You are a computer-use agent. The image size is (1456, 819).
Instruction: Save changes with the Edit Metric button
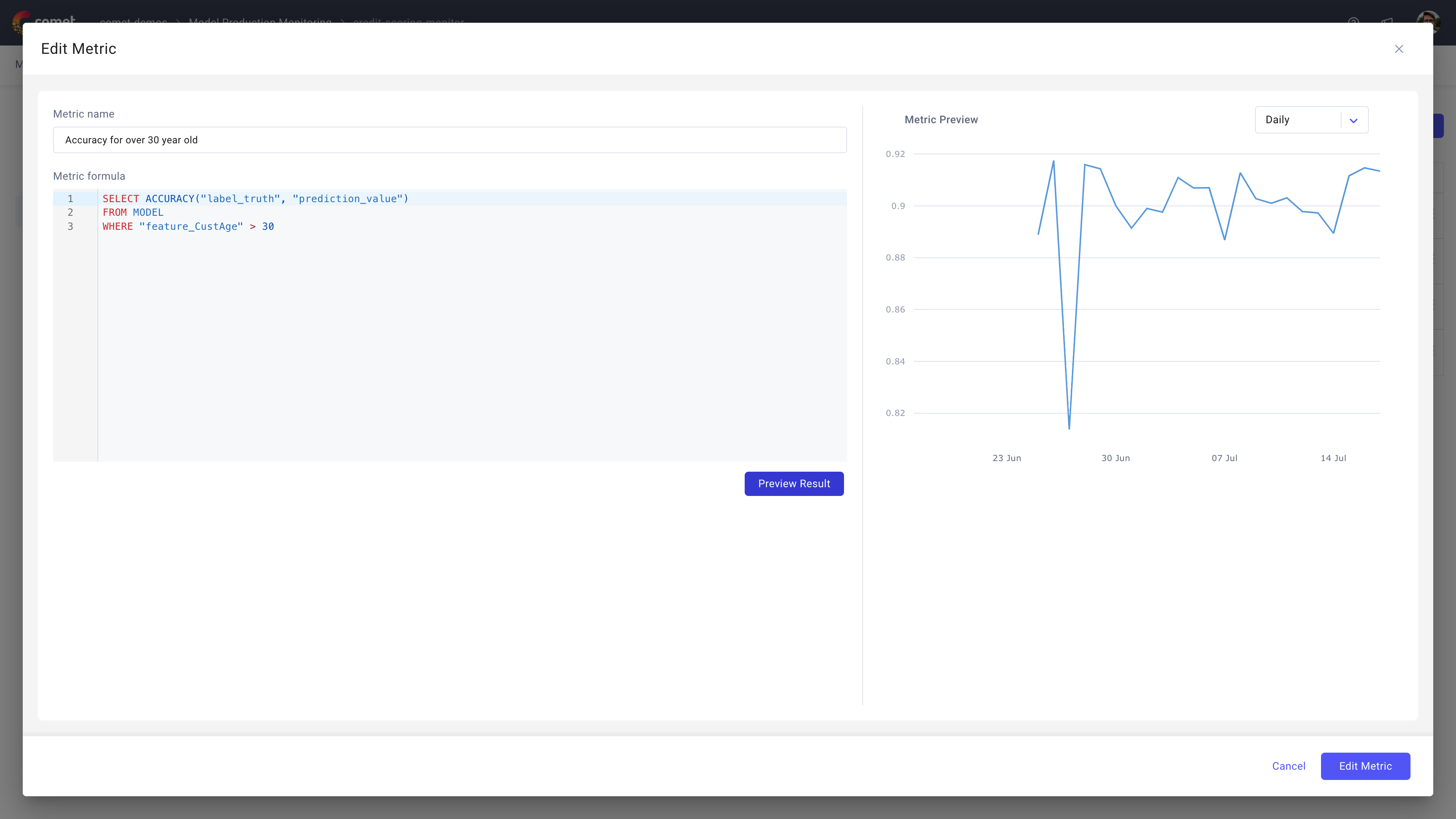1365,766
